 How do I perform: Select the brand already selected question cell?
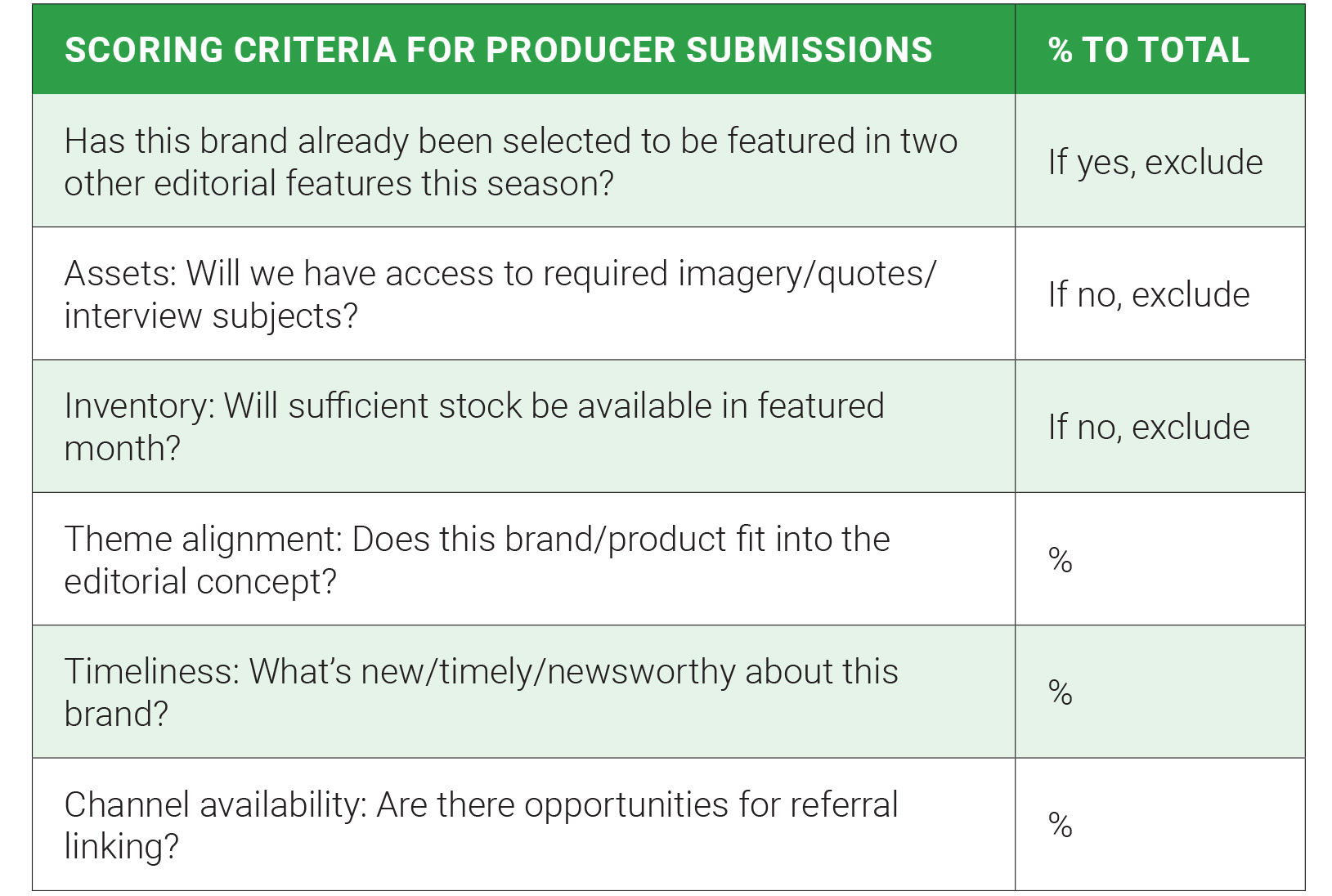click(523, 161)
